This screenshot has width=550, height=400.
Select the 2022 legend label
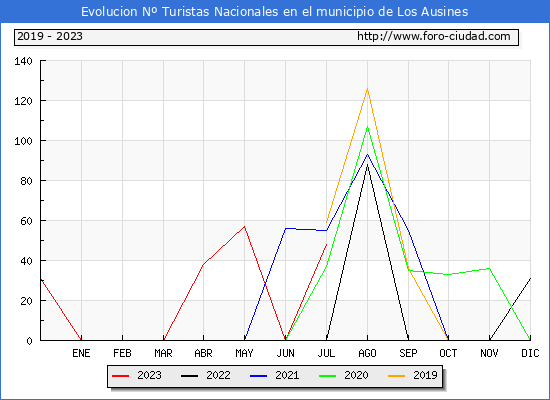[x=218, y=375]
